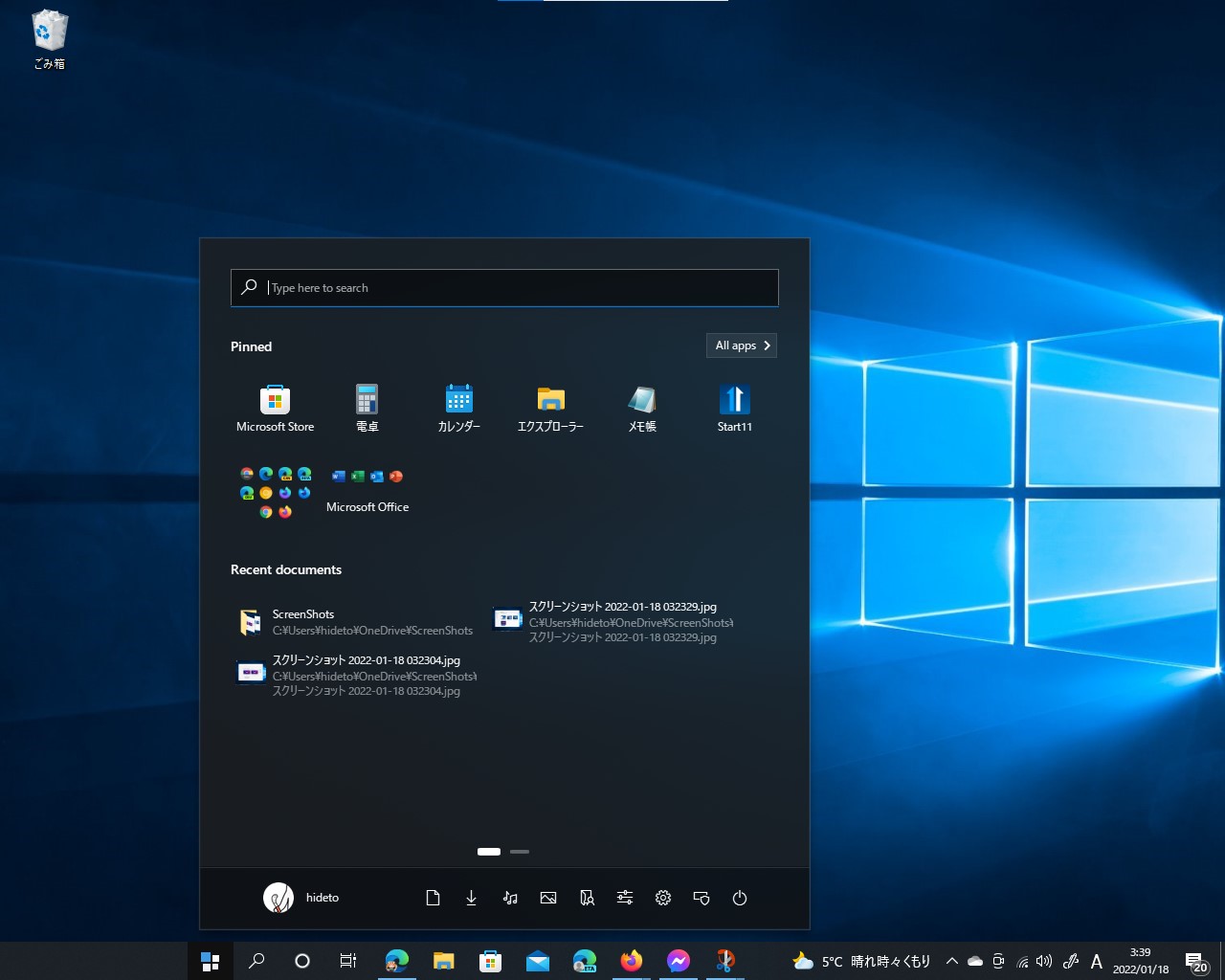Open the Music folder shortcut

click(x=510, y=898)
